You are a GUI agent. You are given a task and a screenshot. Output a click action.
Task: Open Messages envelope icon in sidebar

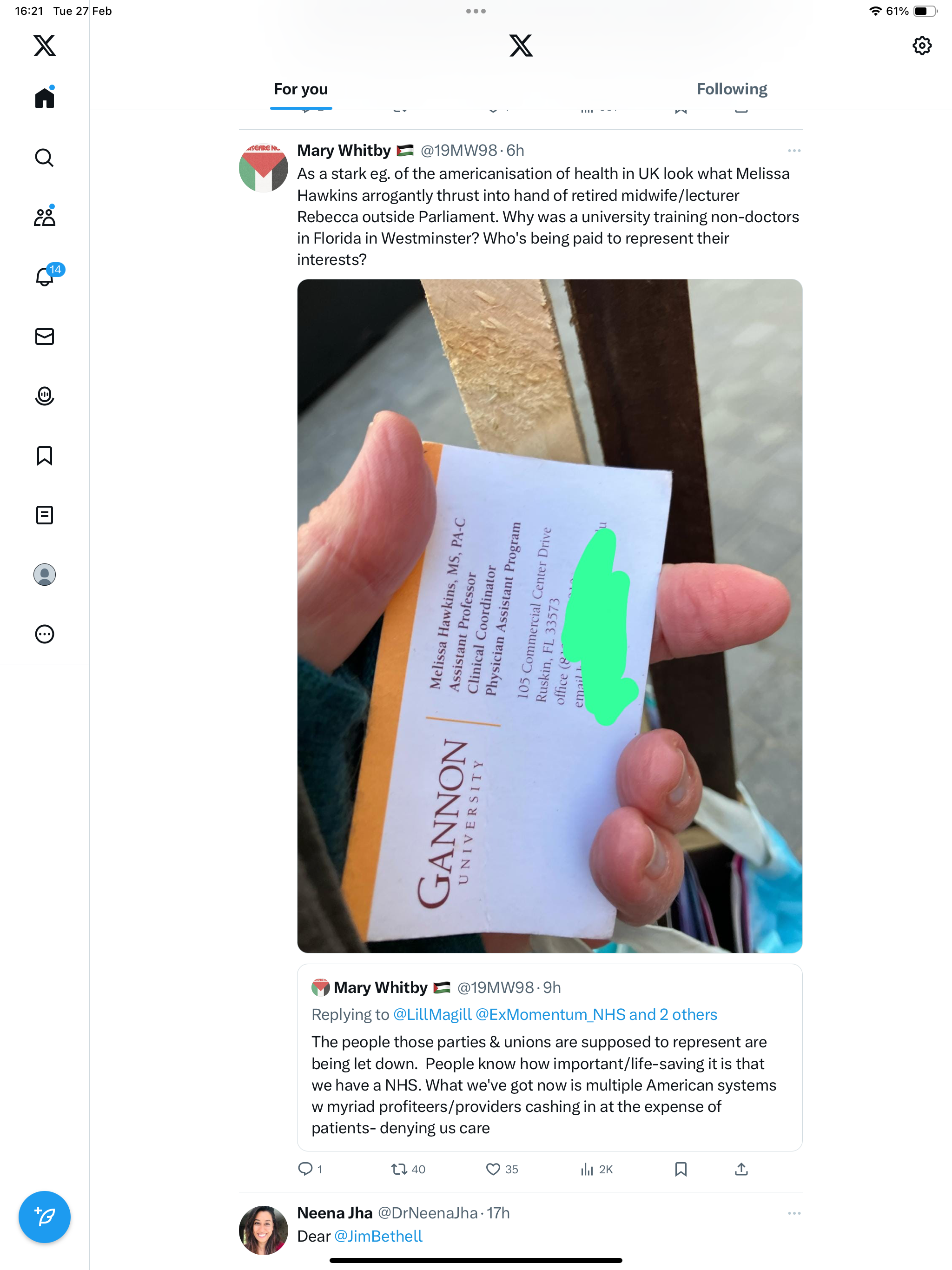point(44,337)
